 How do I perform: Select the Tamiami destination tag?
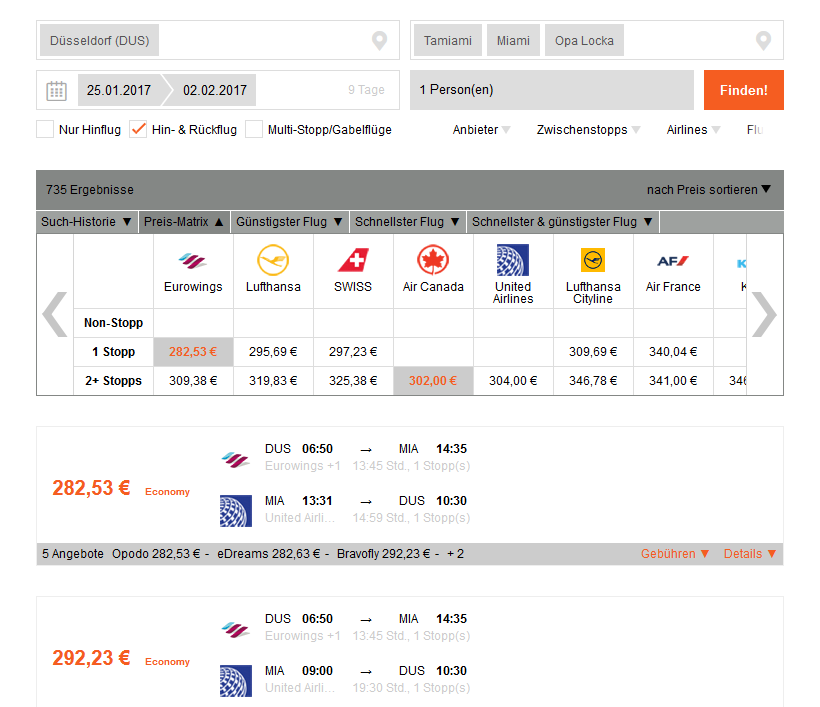[x=448, y=40]
